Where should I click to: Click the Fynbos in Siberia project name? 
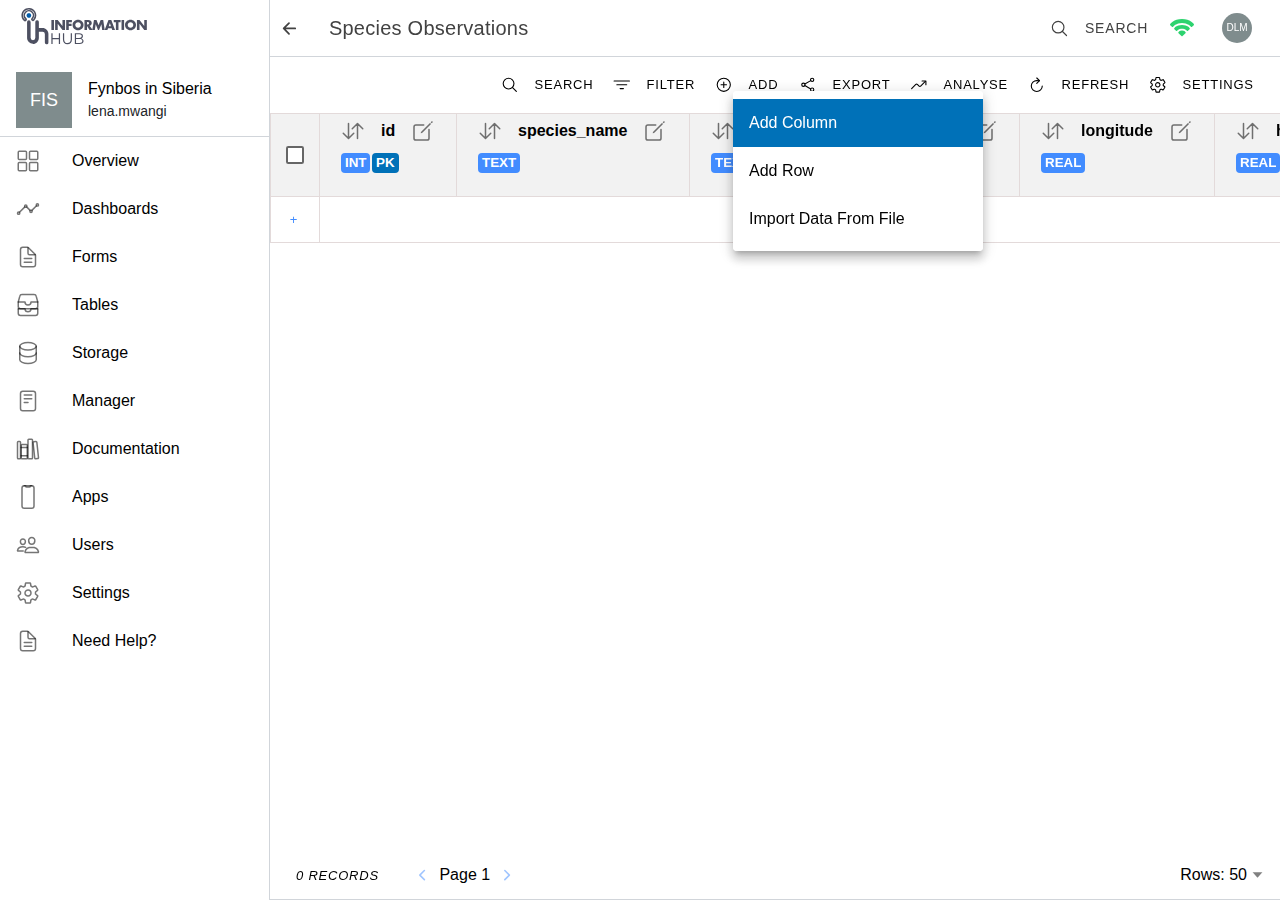pyautogui.click(x=150, y=89)
